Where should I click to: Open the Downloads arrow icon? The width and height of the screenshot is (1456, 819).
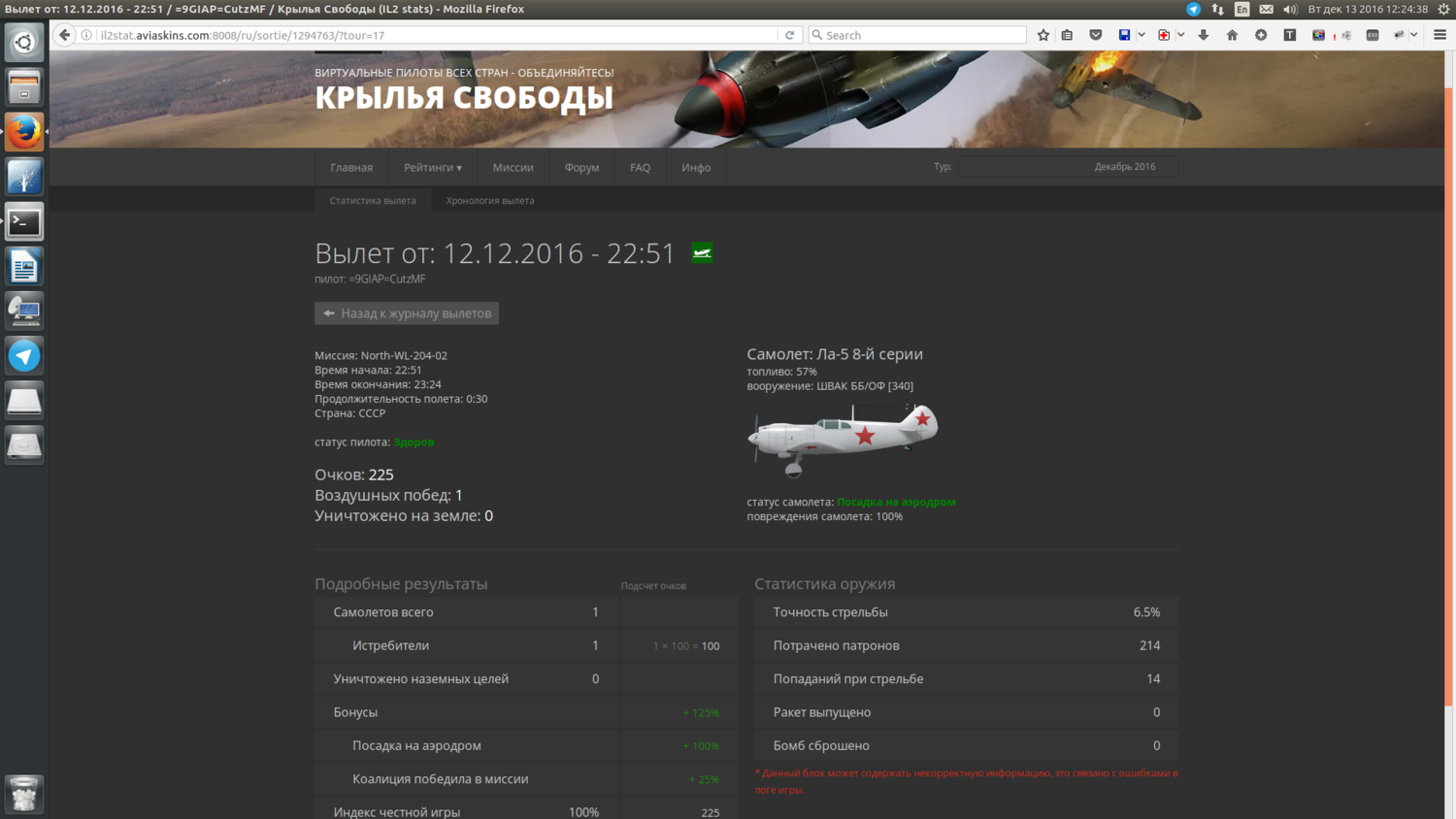(x=1204, y=35)
